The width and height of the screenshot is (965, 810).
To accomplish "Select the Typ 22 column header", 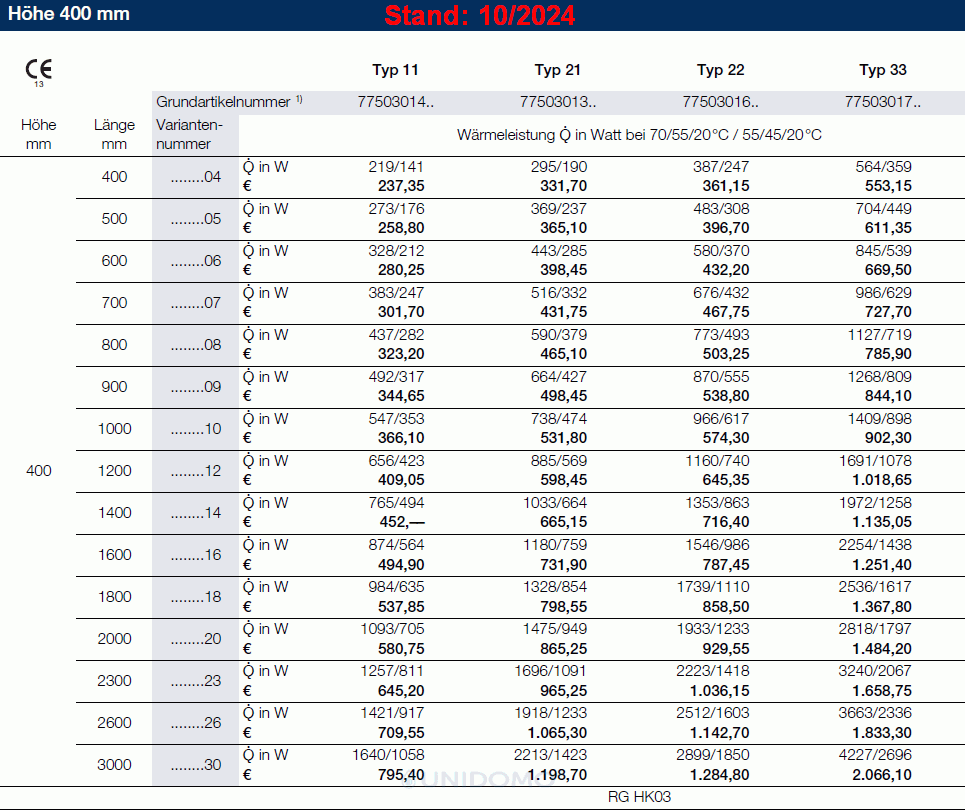I will pyautogui.click(x=720, y=70).
